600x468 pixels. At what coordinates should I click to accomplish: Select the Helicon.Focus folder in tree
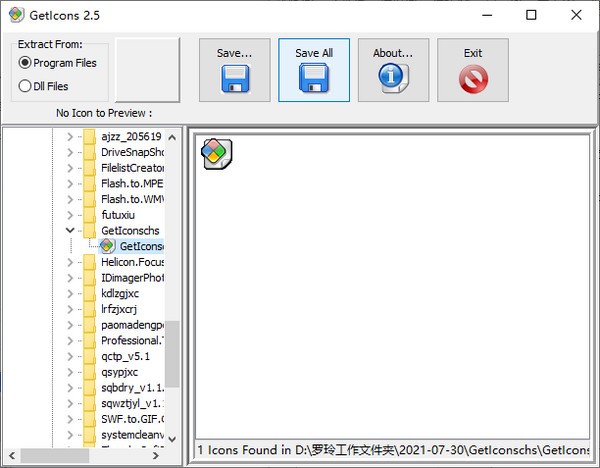pos(132,262)
